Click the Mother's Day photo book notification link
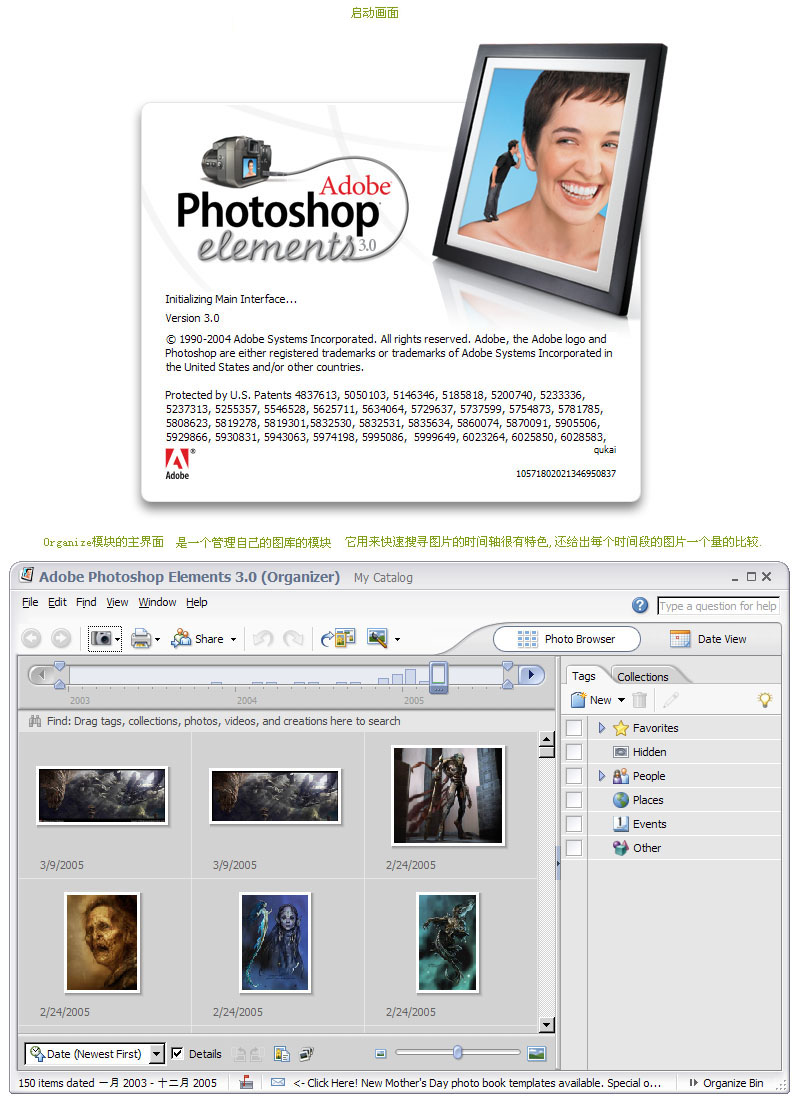This screenshot has width=800, height=1100. [x=476, y=1082]
